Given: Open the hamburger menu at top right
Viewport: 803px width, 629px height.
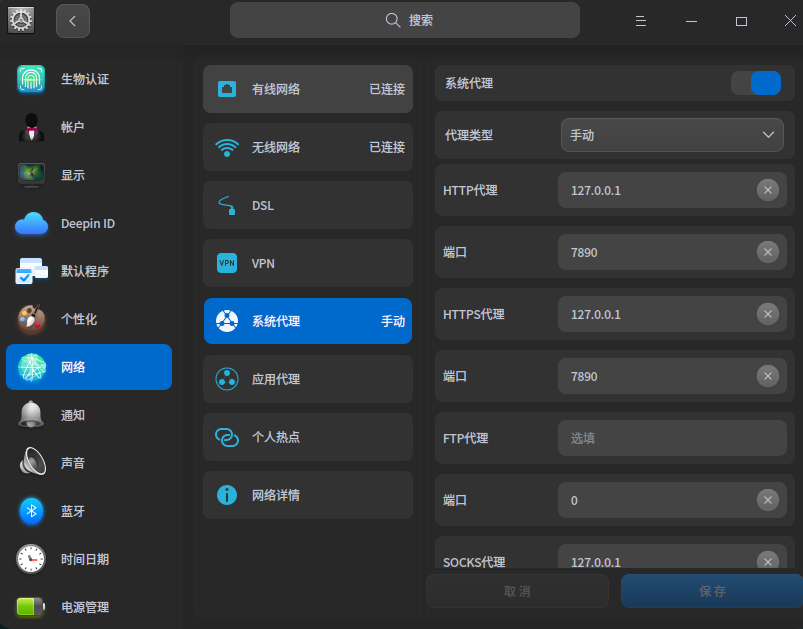Looking at the screenshot, I should pos(640,20).
